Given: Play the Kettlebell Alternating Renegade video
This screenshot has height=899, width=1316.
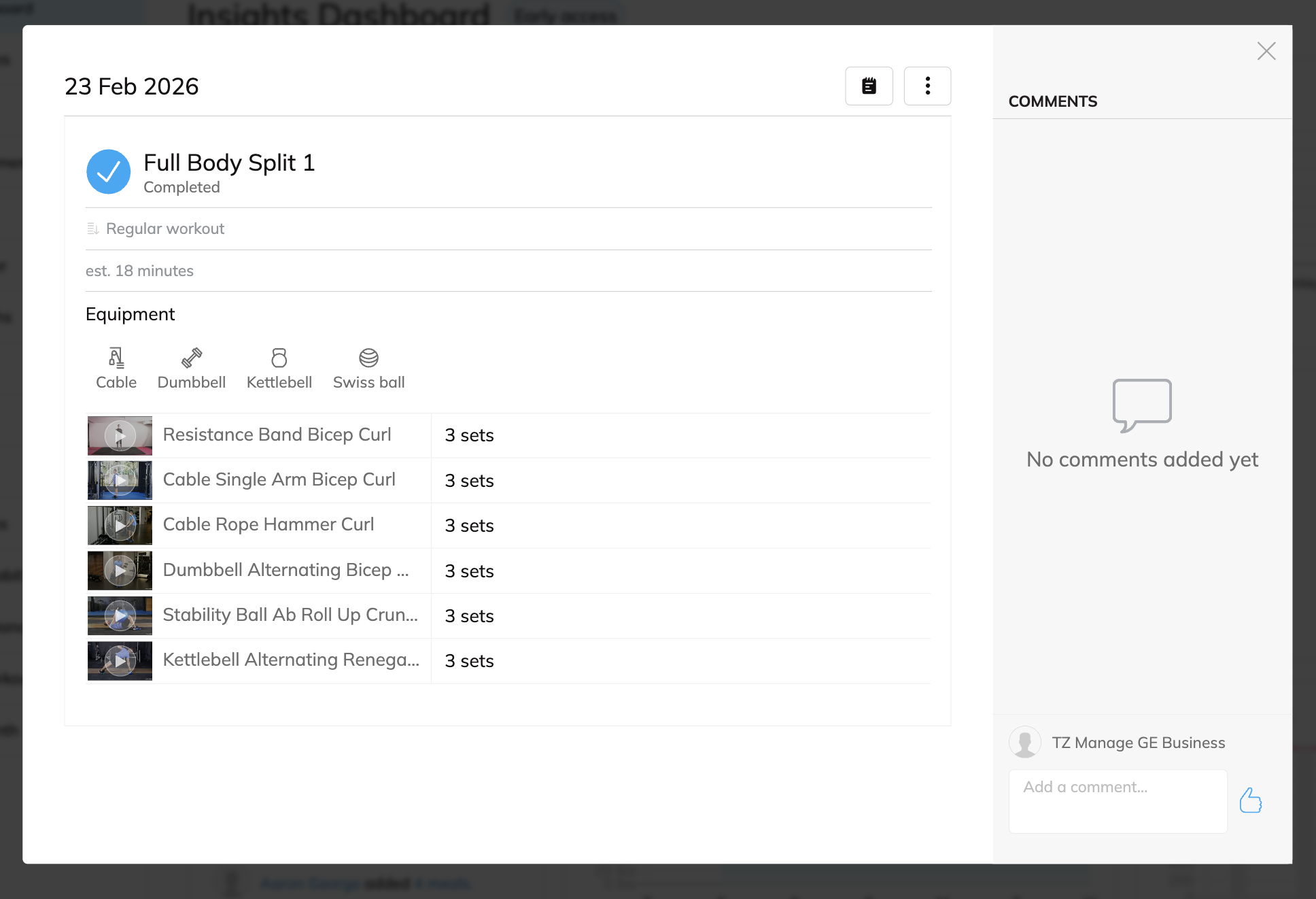Looking at the screenshot, I should point(120,661).
